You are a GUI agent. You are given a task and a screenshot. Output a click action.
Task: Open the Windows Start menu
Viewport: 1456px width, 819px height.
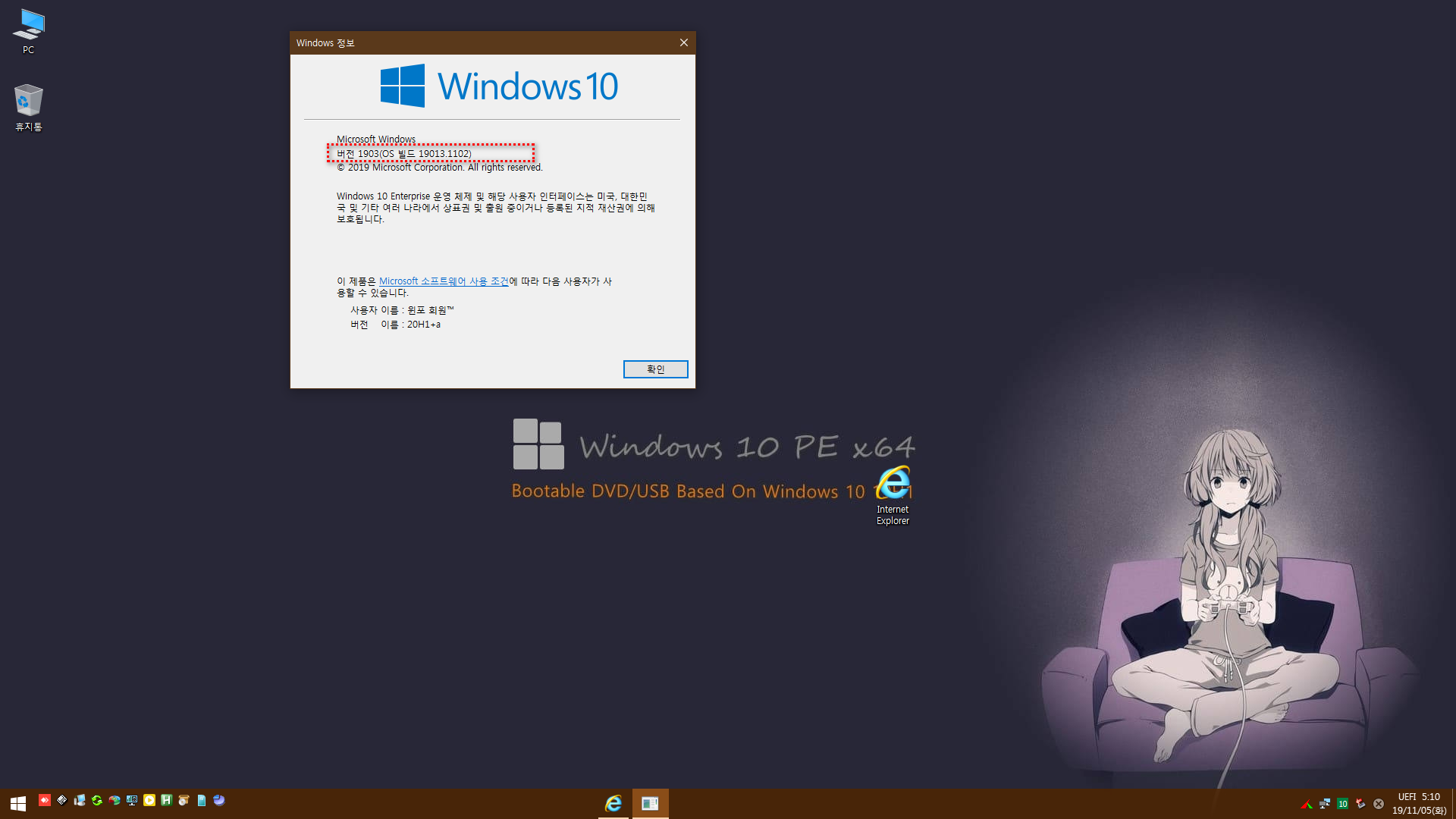[18, 803]
